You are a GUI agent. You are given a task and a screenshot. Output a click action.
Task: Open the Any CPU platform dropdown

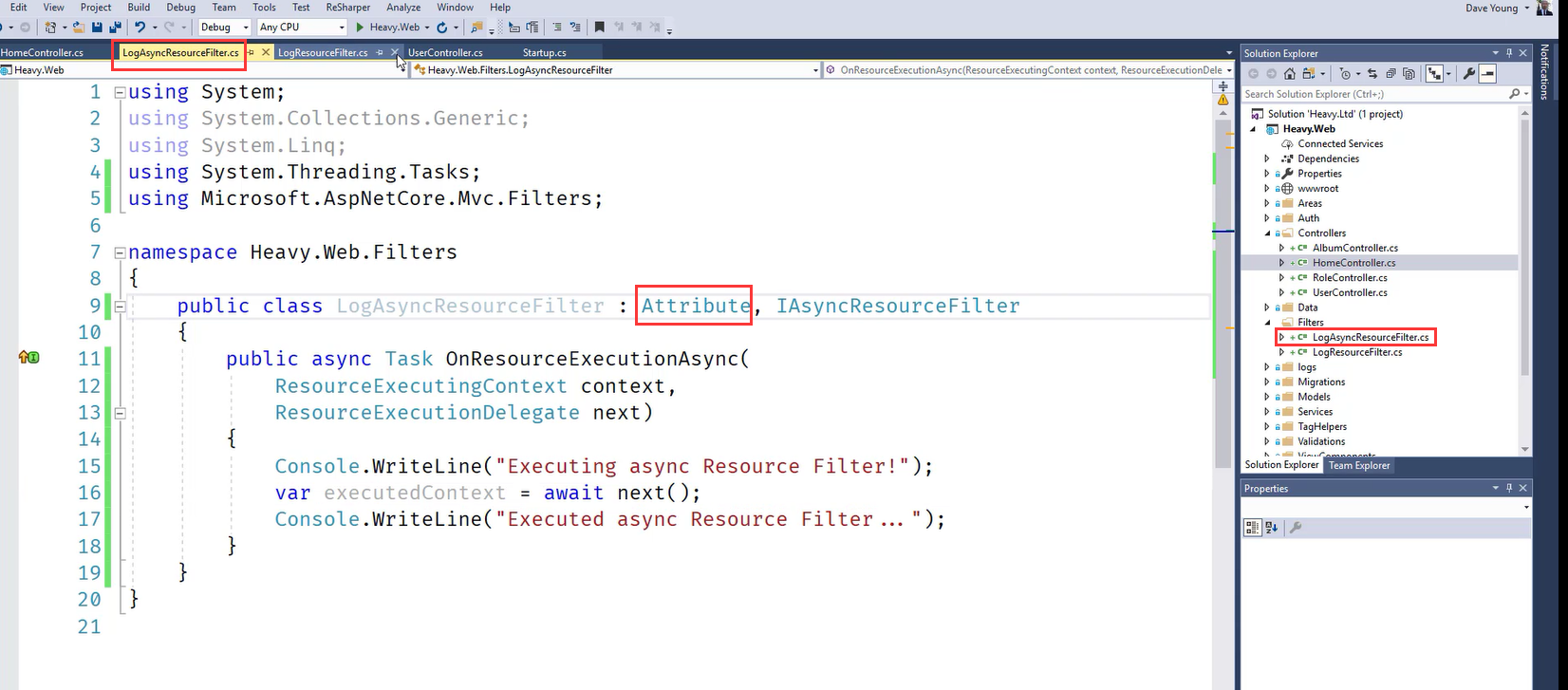point(301,28)
